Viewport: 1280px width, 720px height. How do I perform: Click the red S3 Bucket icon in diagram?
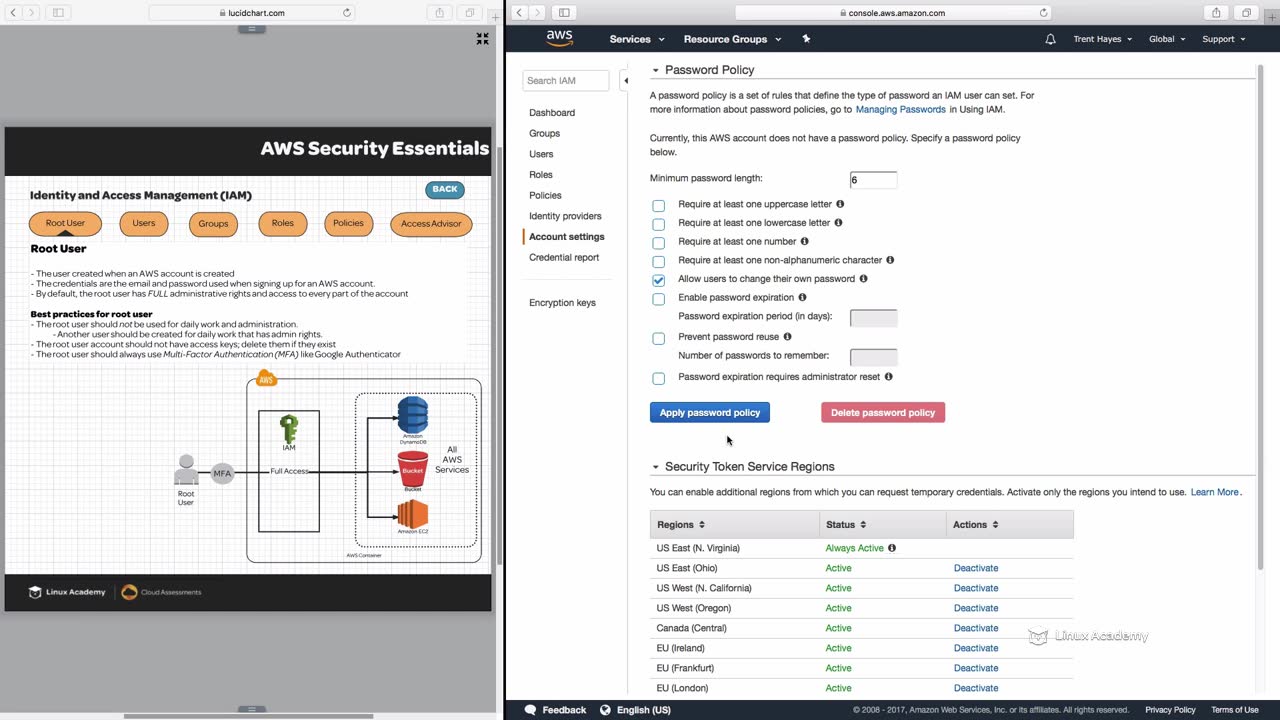[x=413, y=468]
